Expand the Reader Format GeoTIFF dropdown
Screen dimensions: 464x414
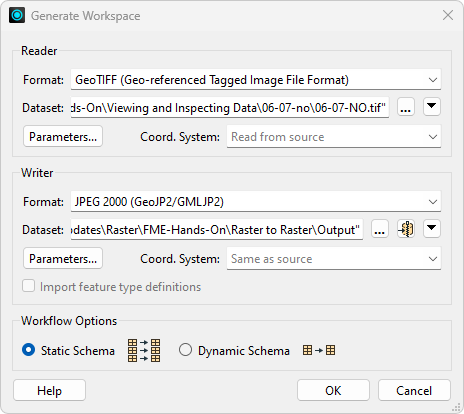pos(433,80)
